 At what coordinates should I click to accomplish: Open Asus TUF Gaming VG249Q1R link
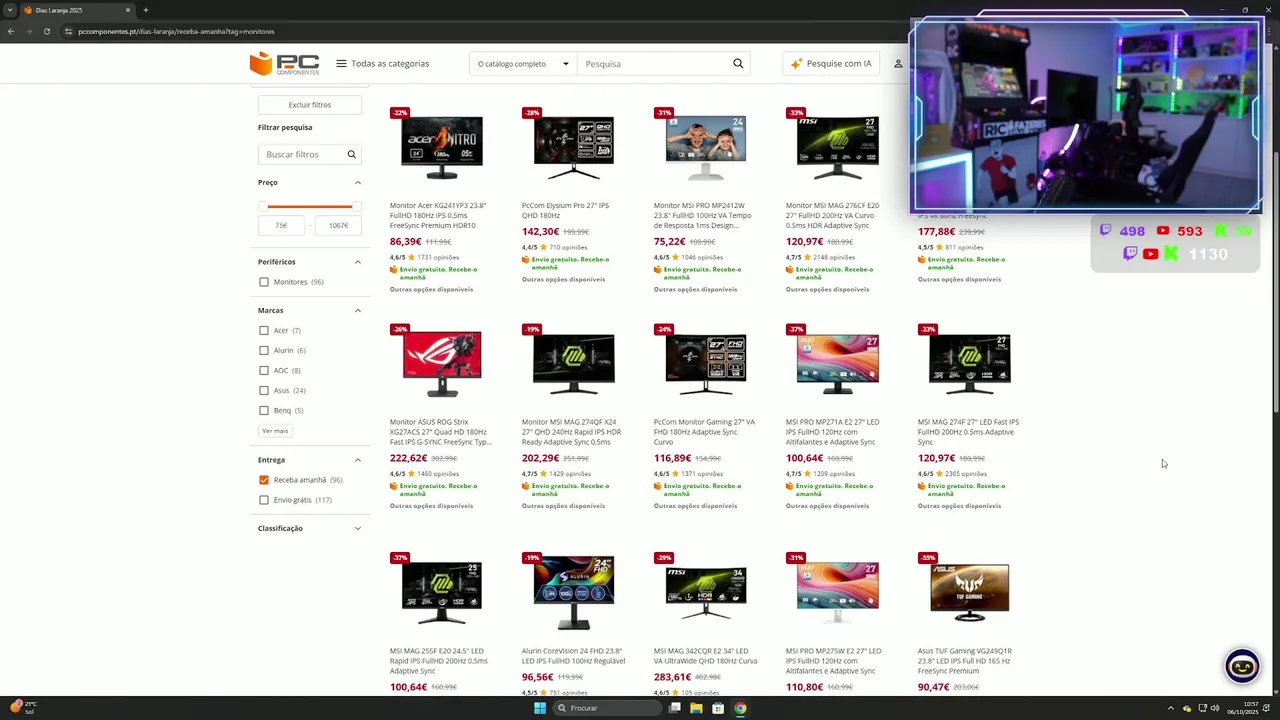(966, 660)
